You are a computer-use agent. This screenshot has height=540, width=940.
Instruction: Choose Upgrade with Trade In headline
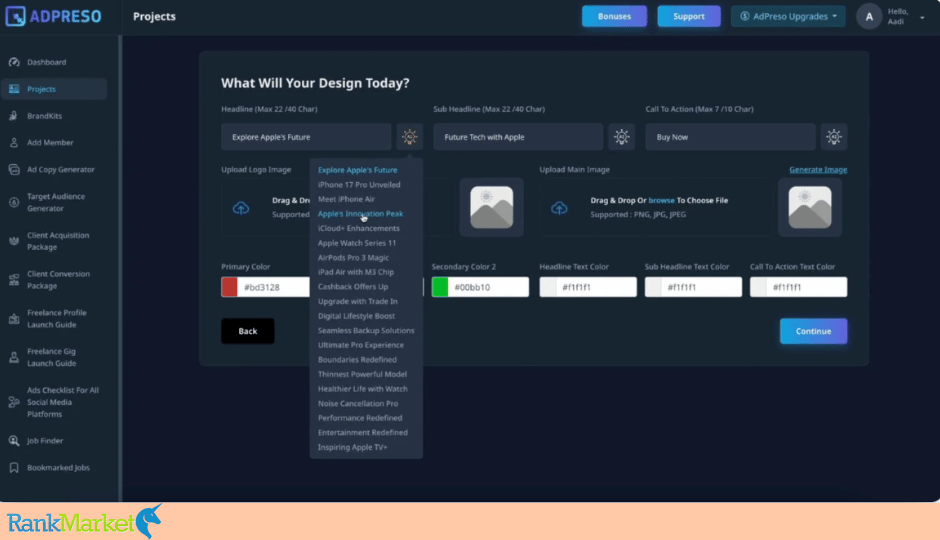[x=357, y=301]
